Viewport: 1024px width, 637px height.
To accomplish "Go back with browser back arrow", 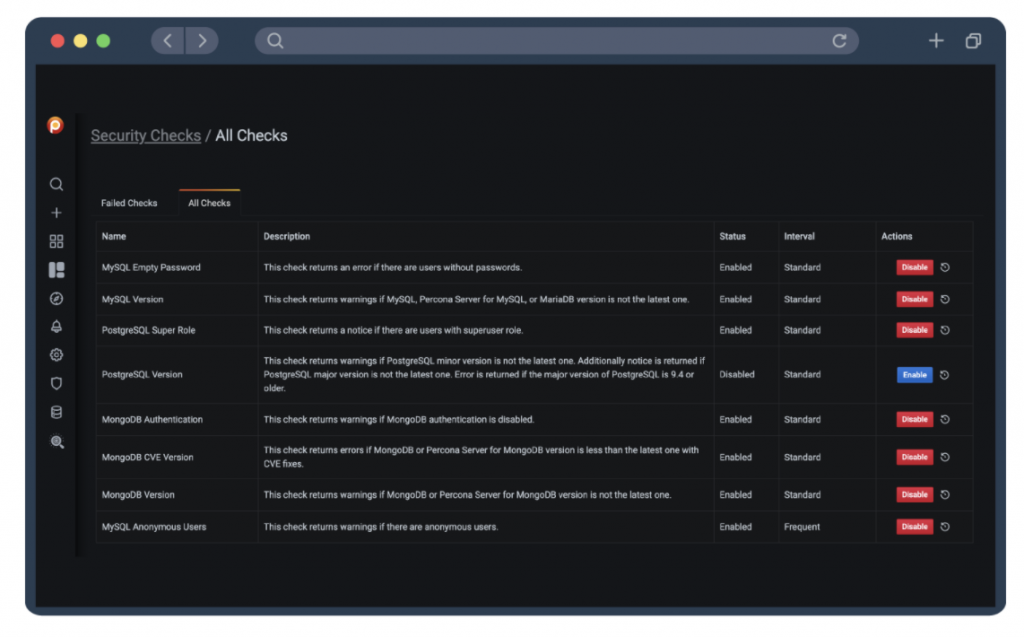I will pyautogui.click(x=168, y=41).
